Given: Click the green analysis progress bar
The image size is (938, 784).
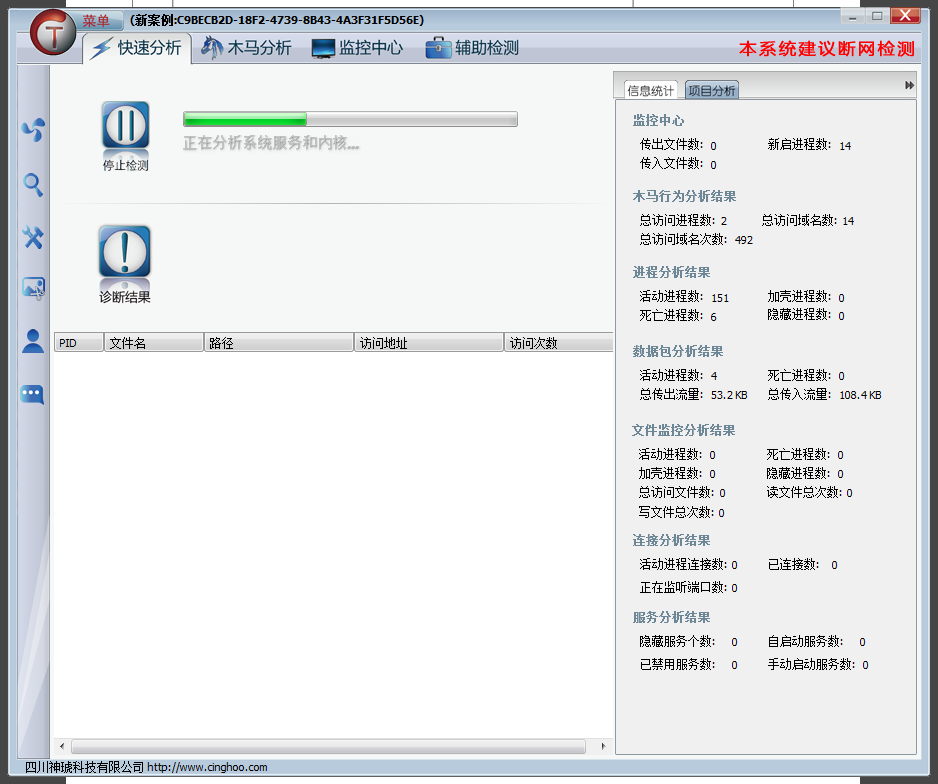Looking at the screenshot, I should [350, 119].
